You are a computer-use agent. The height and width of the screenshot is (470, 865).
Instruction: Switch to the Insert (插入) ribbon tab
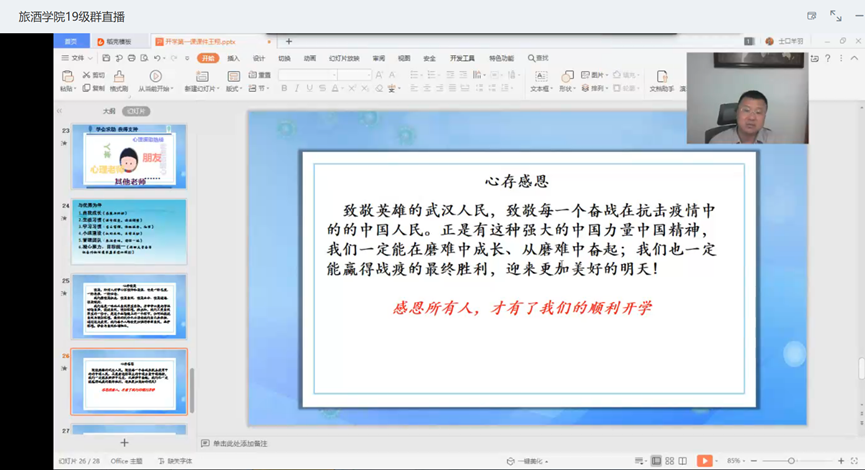click(233, 58)
